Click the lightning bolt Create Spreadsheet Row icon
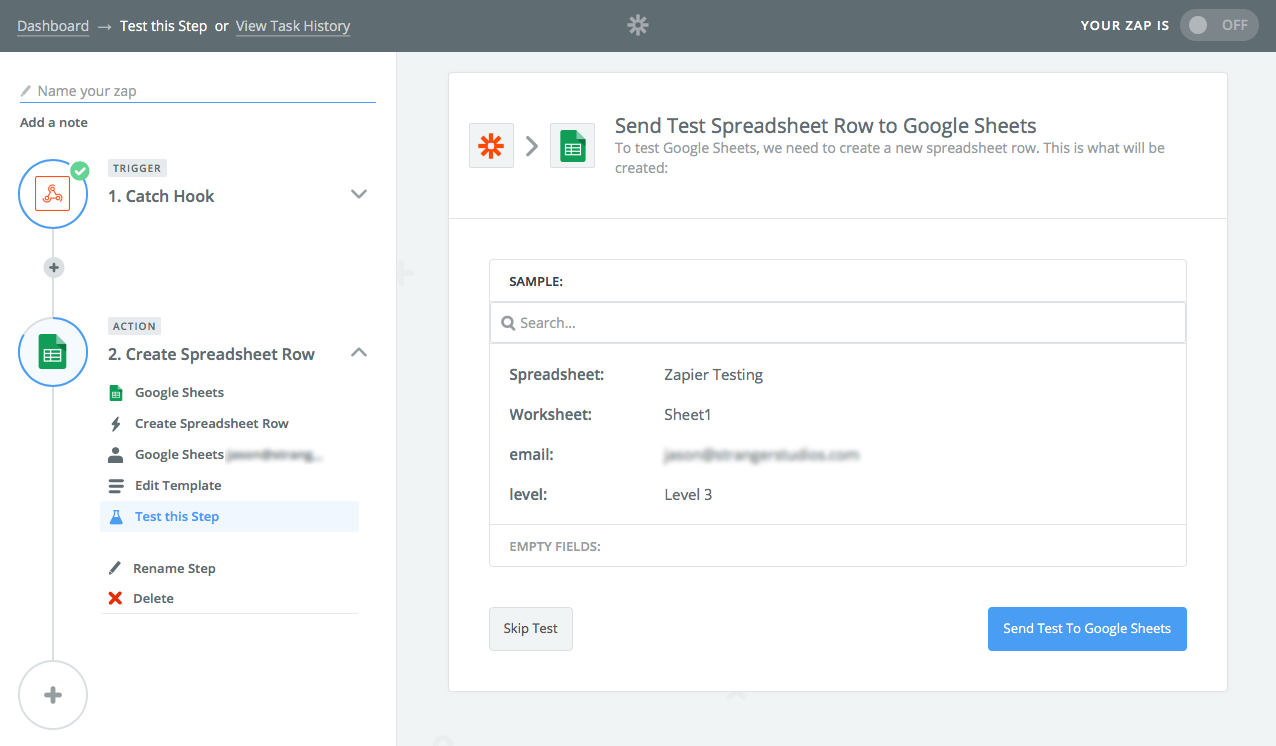Image resolution: width=1276 pixels, height=746 pixels. 116,424
